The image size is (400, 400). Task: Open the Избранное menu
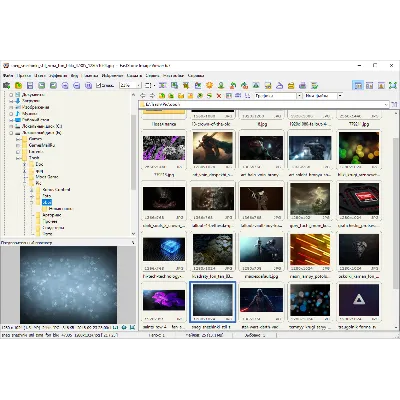[x=113, y=76]
